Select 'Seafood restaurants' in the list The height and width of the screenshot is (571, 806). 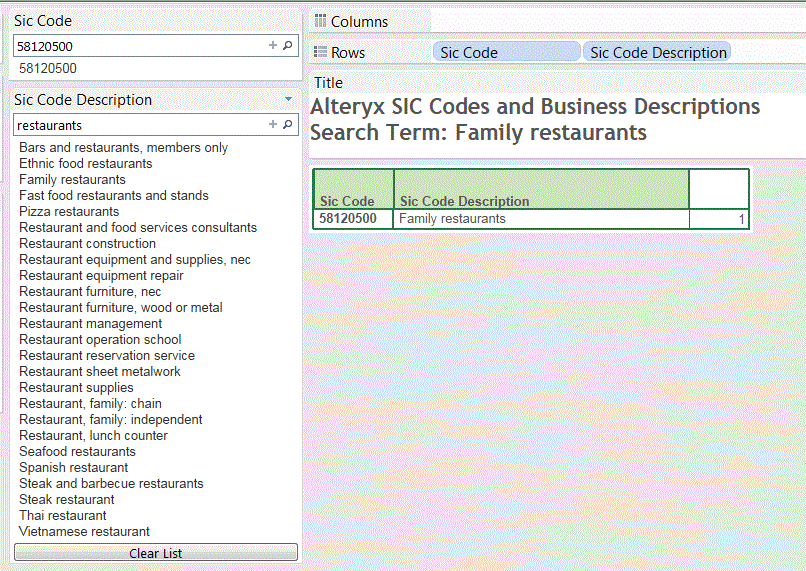77,451
